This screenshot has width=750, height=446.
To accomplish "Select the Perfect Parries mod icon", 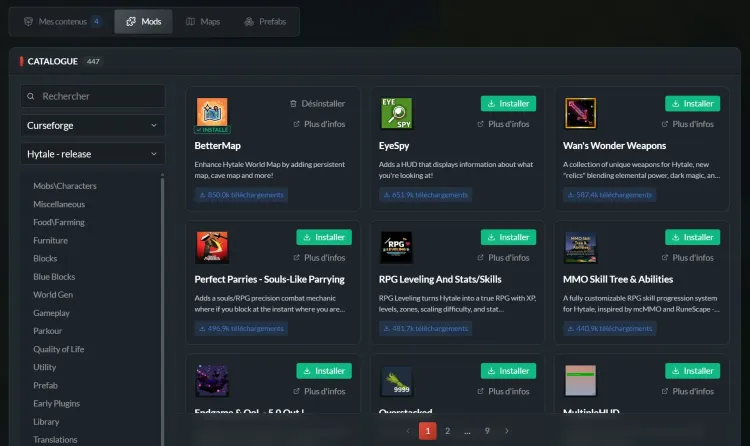I will coord(212,247).
